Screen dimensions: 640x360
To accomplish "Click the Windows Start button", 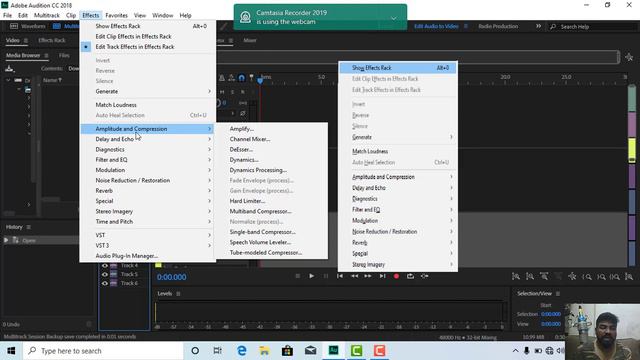I will click(x=11, y=351).
